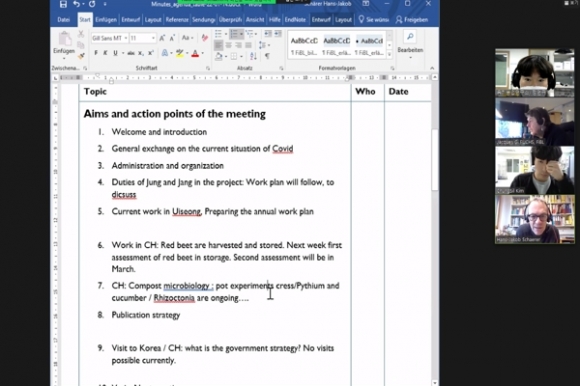Save the document with the floppy disk icon
Image resolution: width=580 pixels, height=386 pixels.
[x=63, y=4]
